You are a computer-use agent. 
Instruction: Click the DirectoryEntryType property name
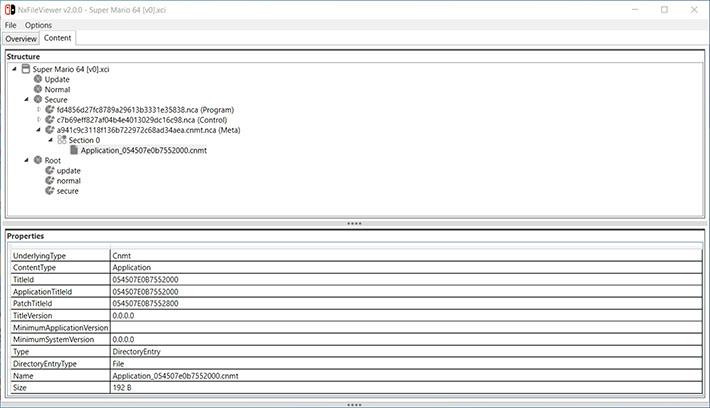[x=45, y=364]
